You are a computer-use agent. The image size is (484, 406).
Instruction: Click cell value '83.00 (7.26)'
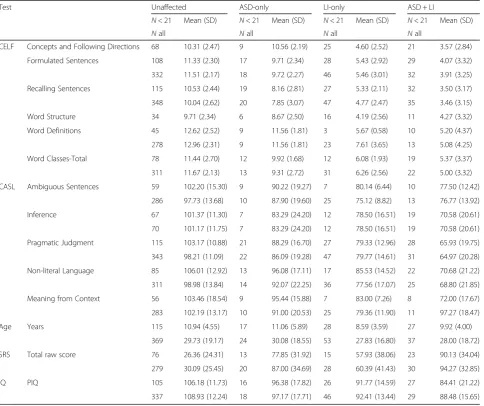tap(373, 299)
